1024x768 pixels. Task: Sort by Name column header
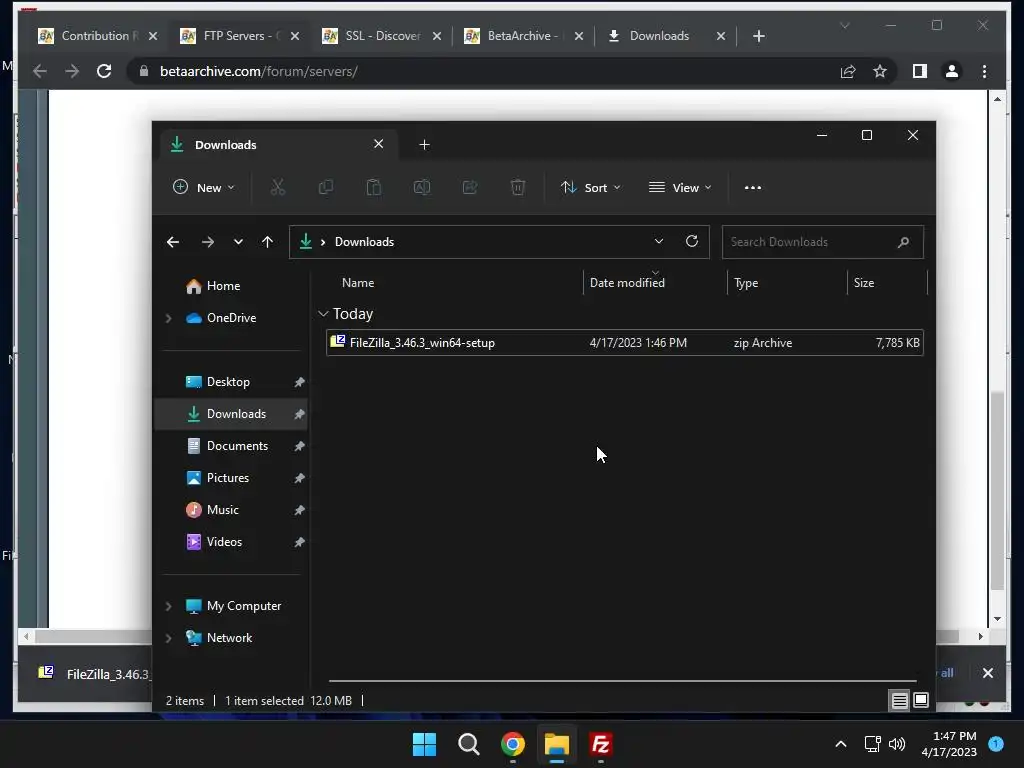(358, 283)
